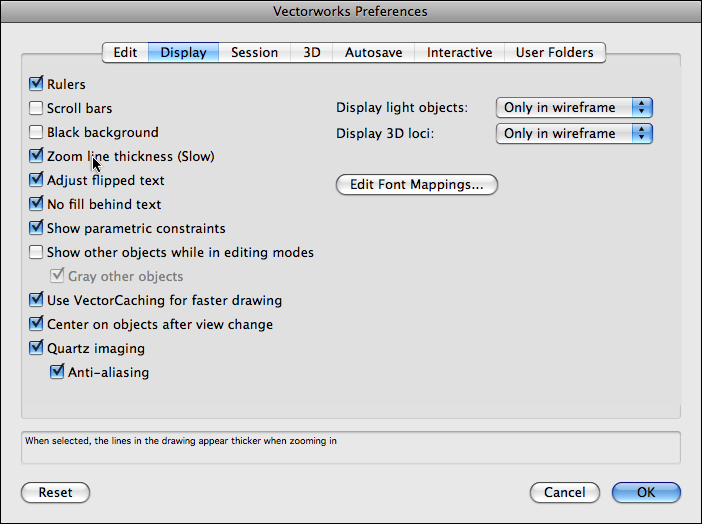This screenshot has height=524, width=702.
Task: Toggle Zoom line thickness (Slow)
Action: pos(37,157)
